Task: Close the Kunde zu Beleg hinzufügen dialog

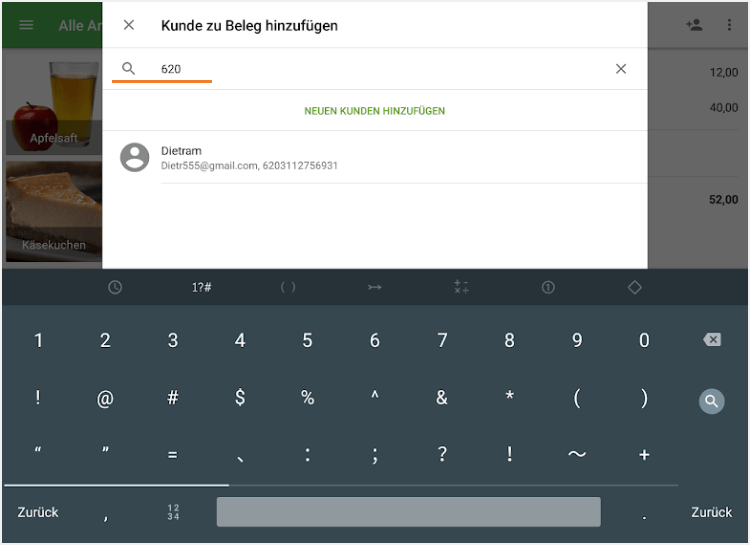Action: pos(129,25)
